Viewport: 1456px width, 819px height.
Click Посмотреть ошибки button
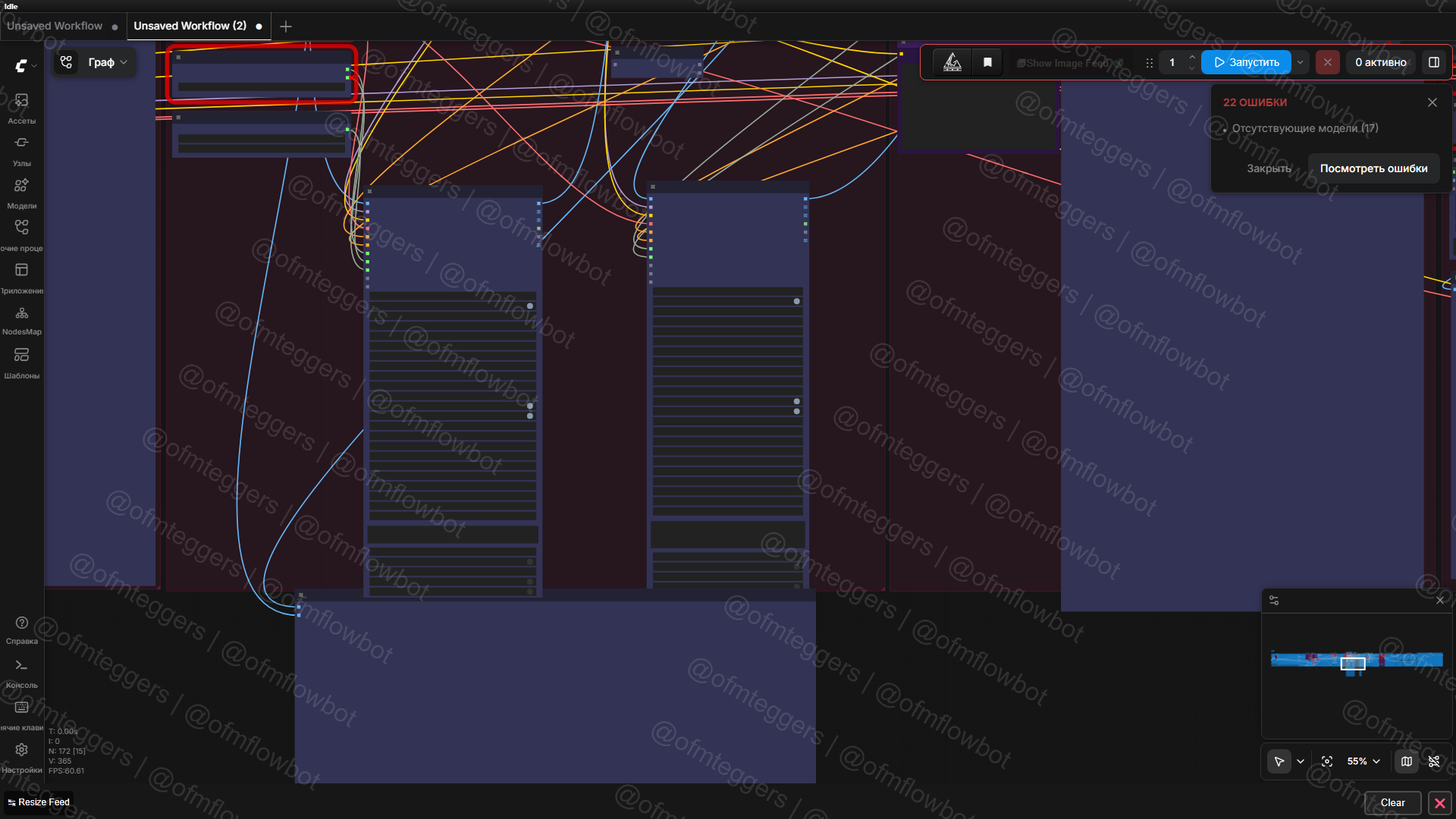click(x=1373, y=168)
